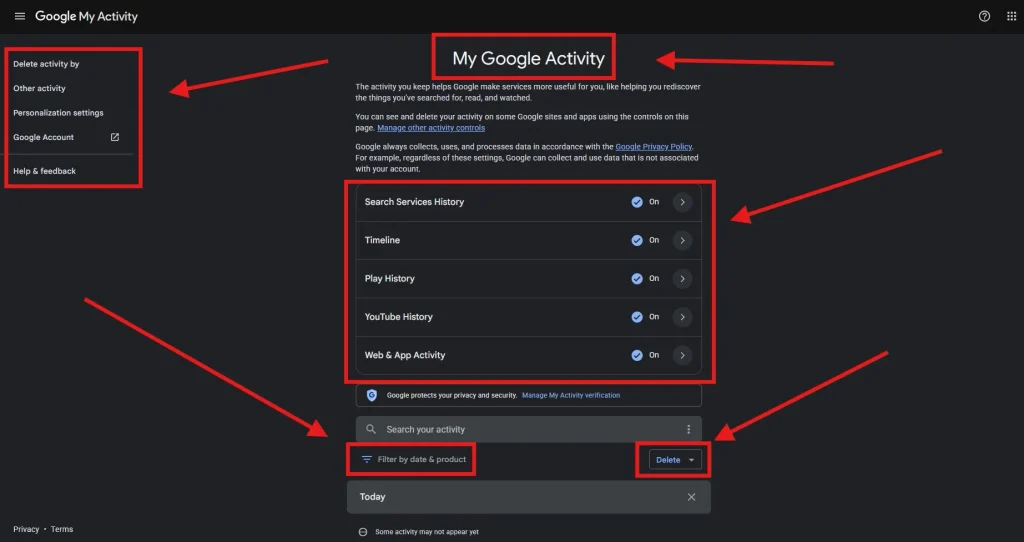1024x542 pixels.
Task: Close the Today group with X
Action: (x=691, y=497)
